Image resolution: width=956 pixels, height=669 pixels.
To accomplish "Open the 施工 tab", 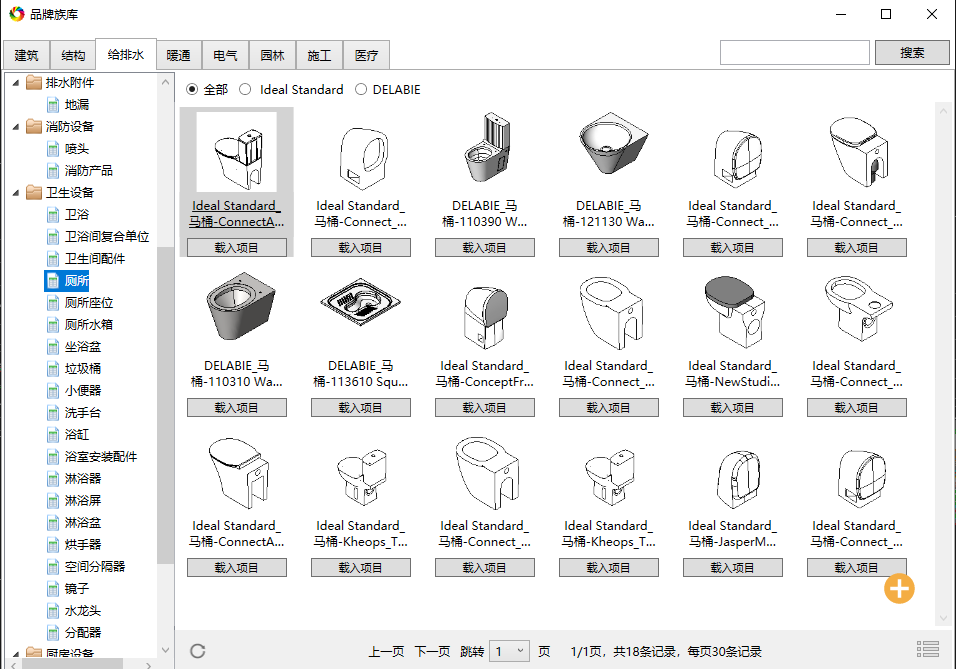I will pos(319,55).
